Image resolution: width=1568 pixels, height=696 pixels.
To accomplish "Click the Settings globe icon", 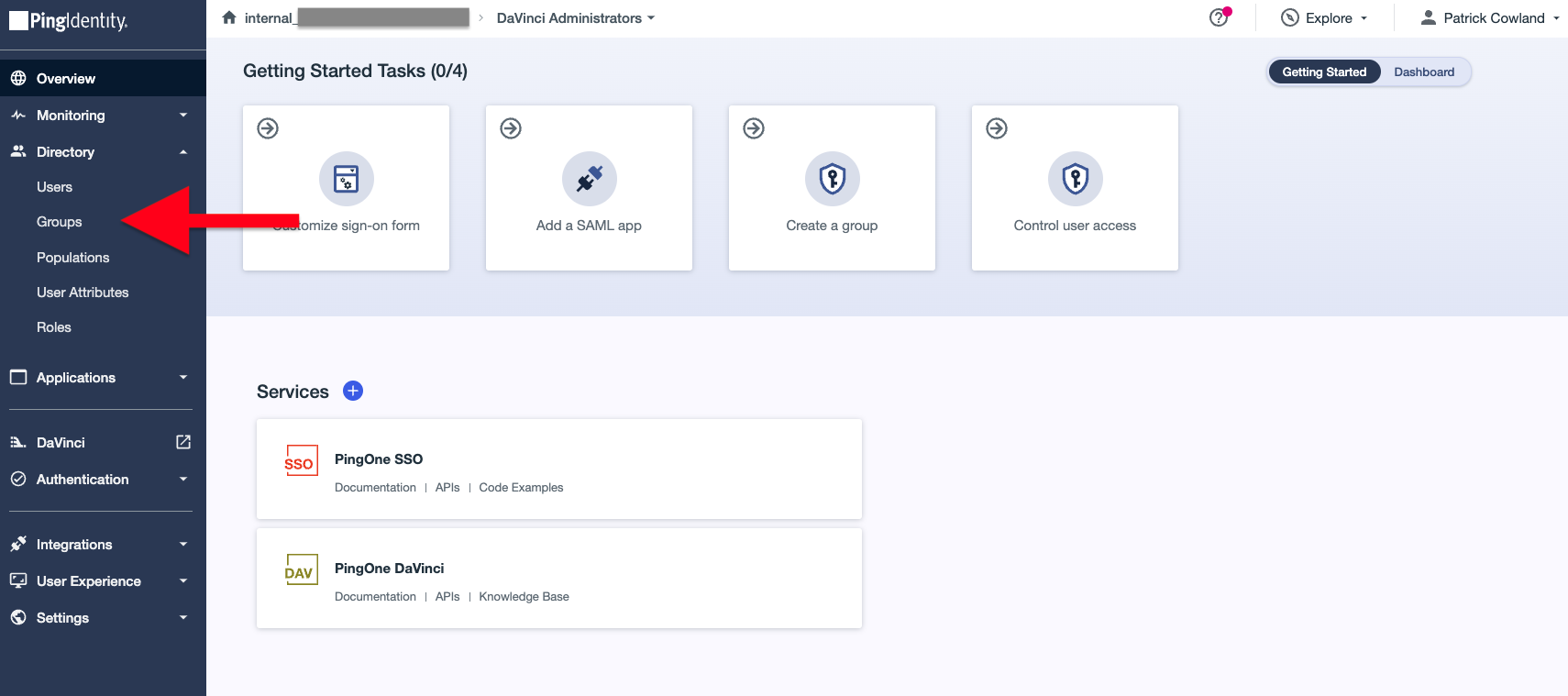I will (x=18, y=617).
